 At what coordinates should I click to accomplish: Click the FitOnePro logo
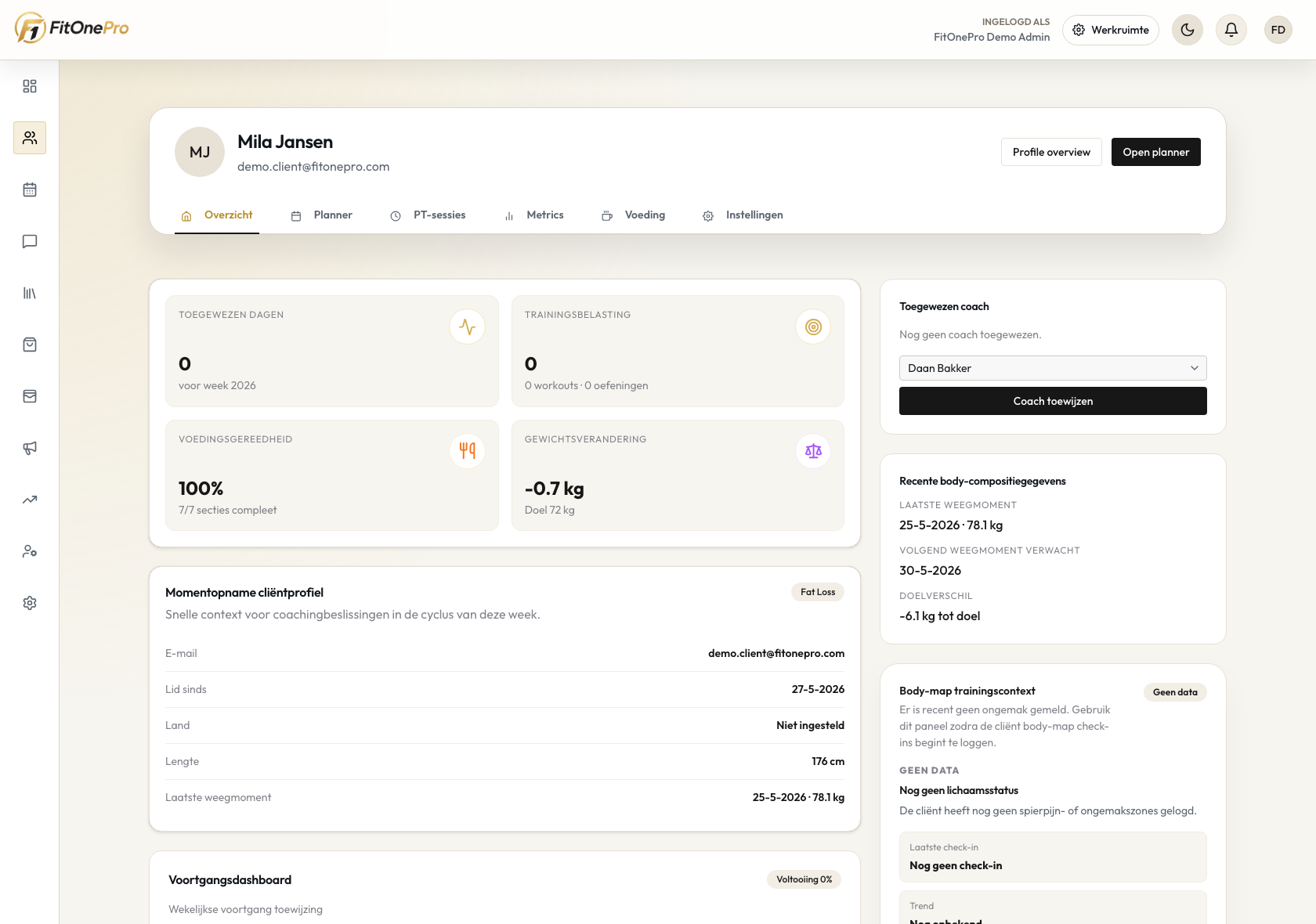71,28
